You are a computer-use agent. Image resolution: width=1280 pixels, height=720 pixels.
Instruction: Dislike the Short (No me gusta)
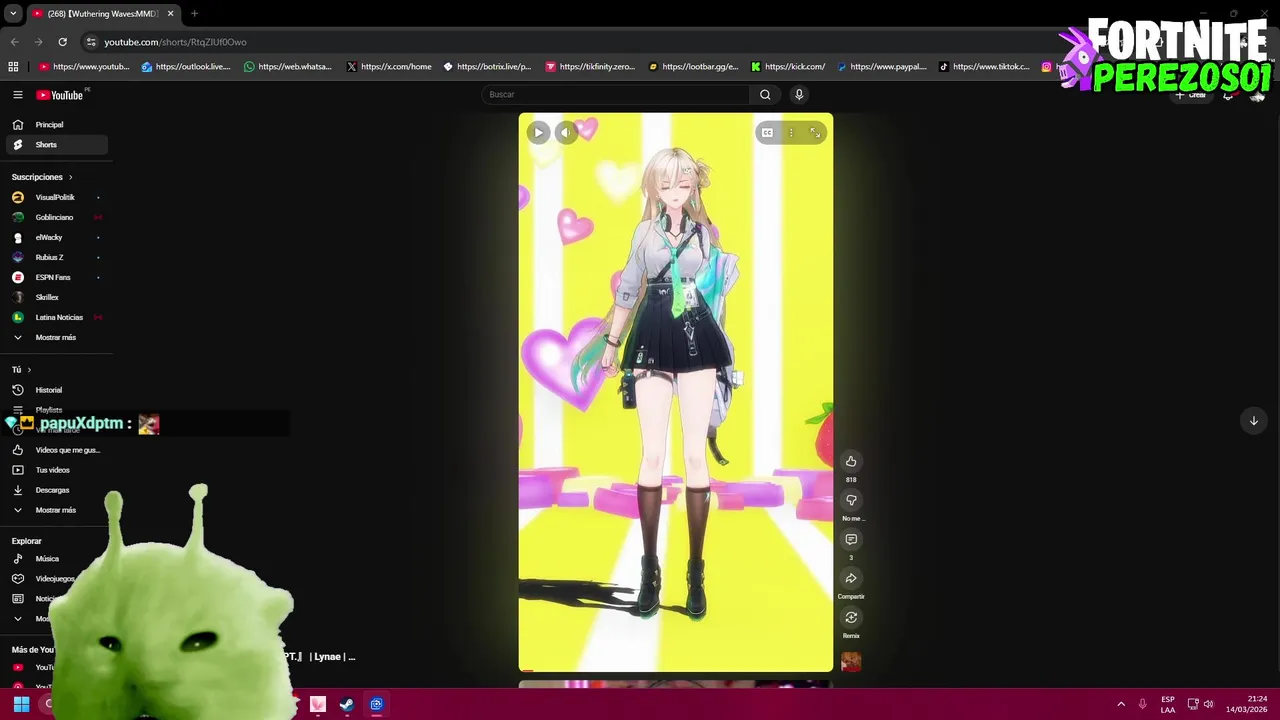coord(851,500)
